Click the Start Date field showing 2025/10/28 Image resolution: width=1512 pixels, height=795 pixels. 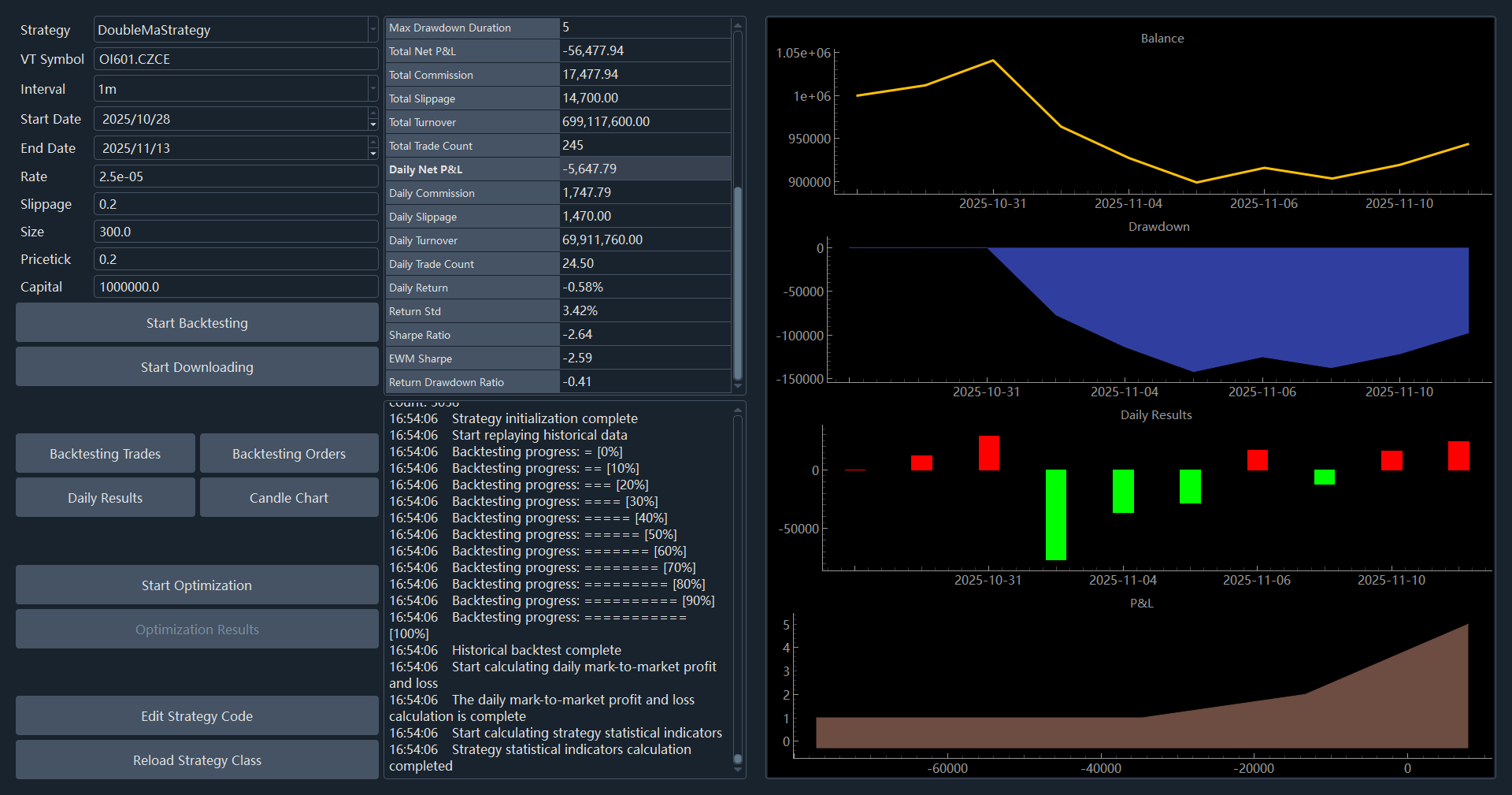tap(230, 119)
